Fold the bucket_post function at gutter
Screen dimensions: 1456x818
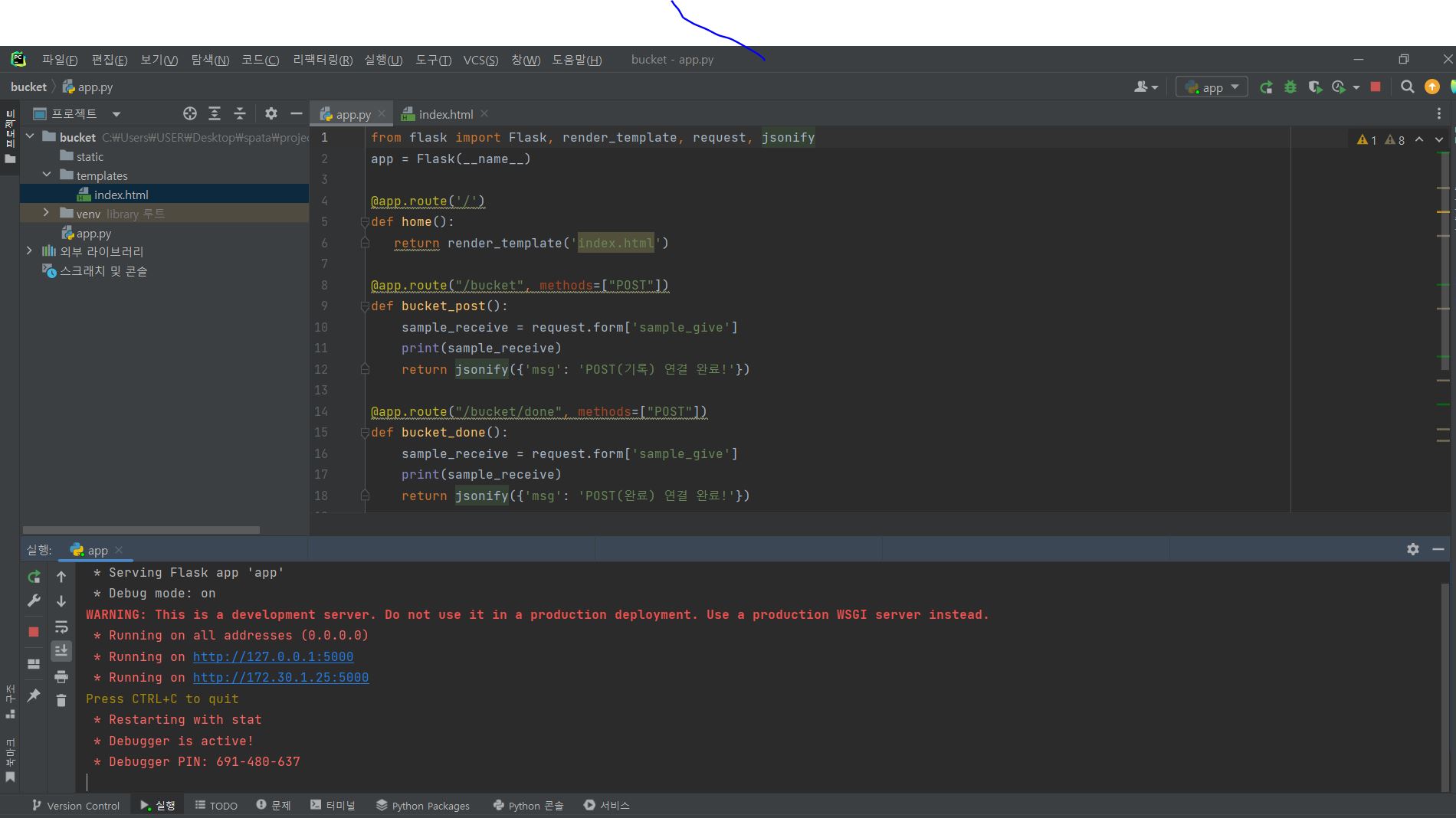(x=365, y=306)
